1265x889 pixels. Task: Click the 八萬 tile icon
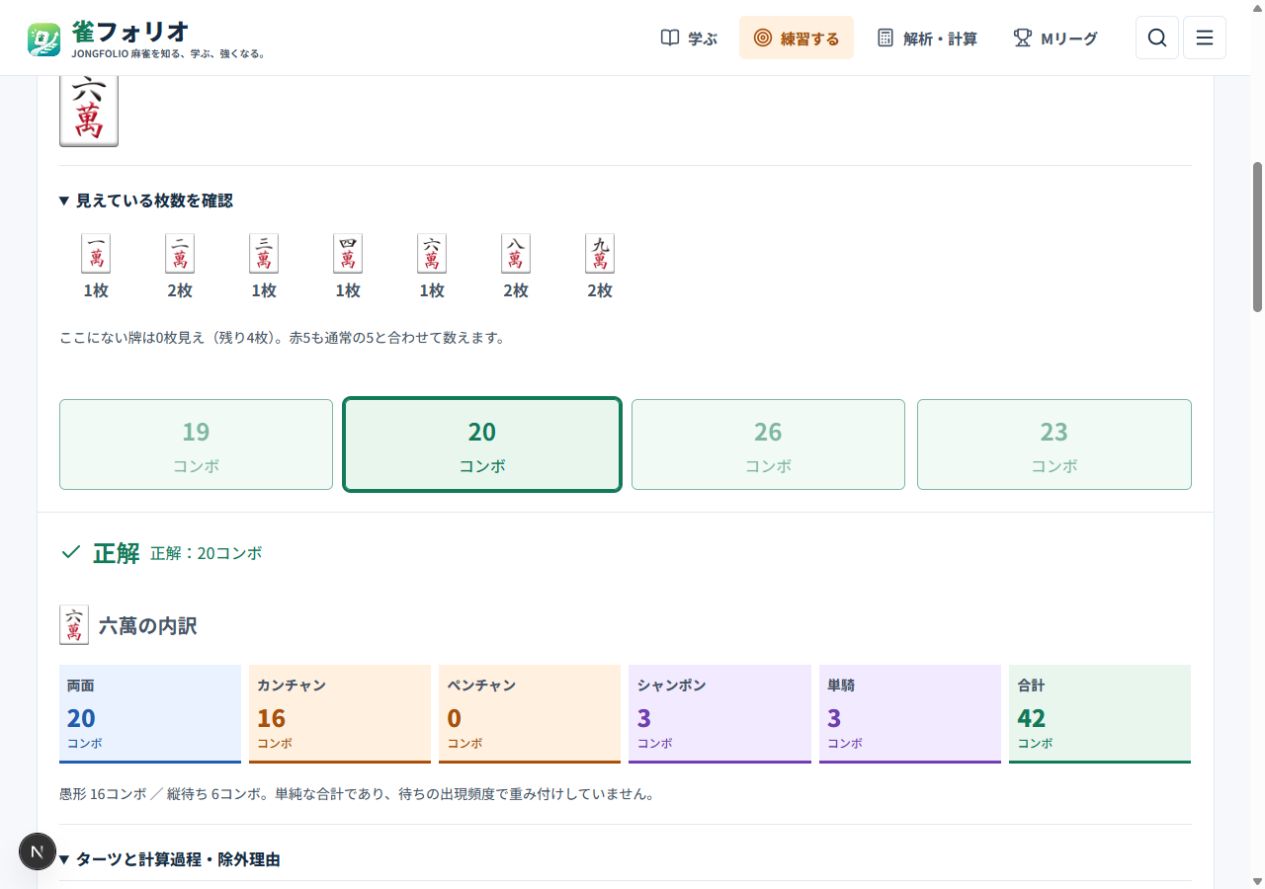click(x=516, y=254)
